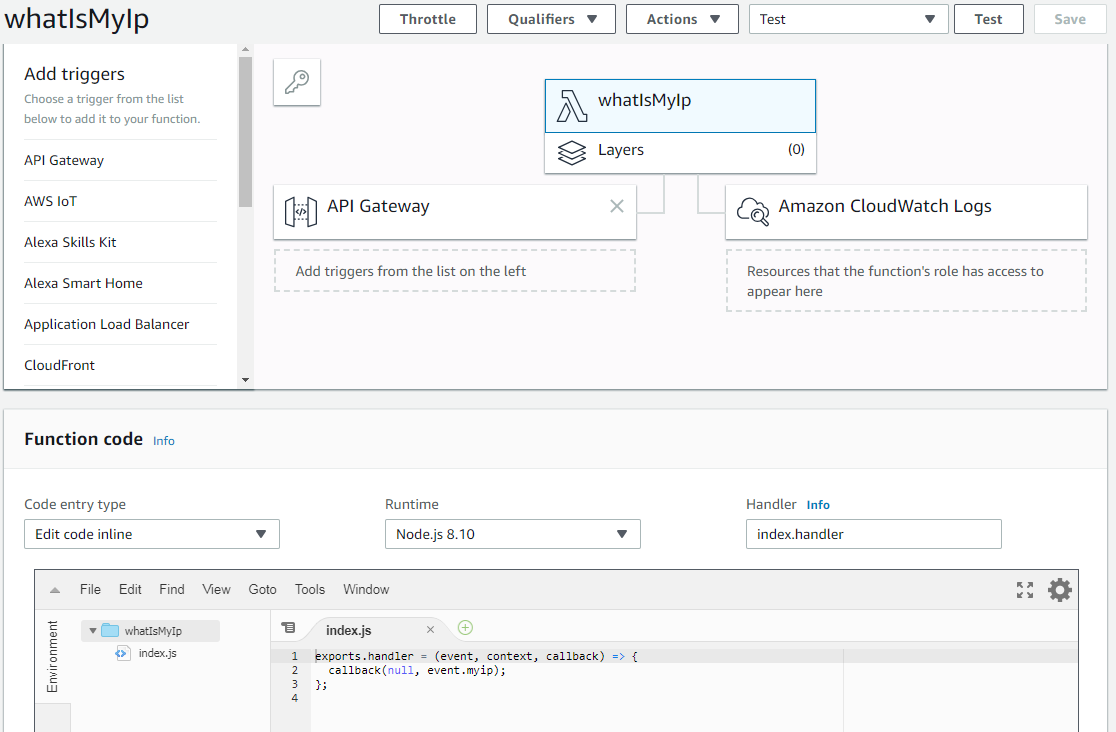The image size is (1116, 732).
Task: Click the API Gateway trigger icon
Action: click(x=300, y=211)
